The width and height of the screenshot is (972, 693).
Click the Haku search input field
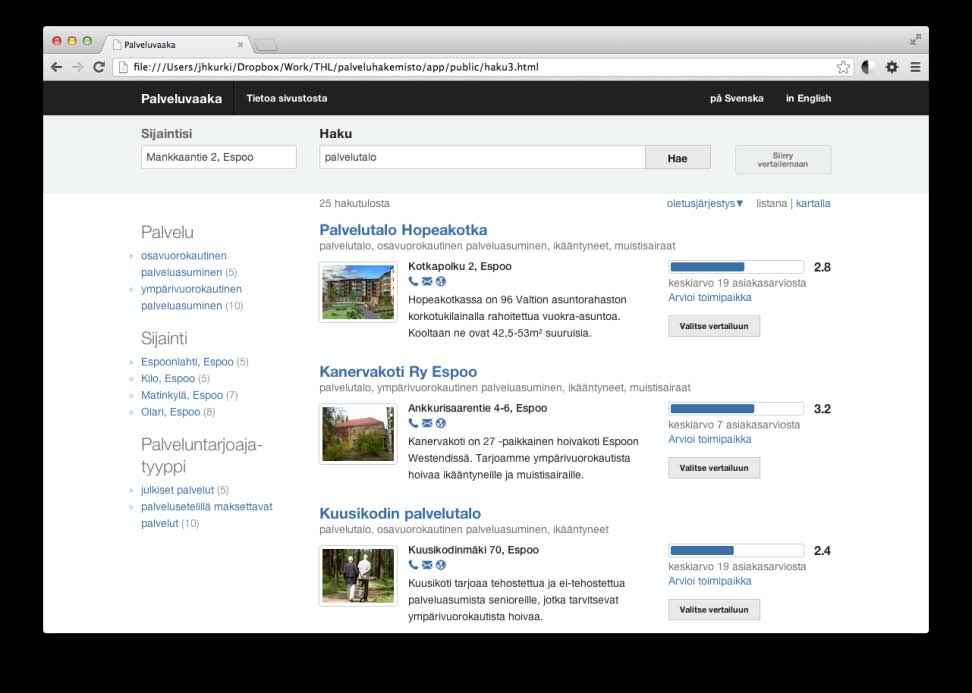point(482,157)
